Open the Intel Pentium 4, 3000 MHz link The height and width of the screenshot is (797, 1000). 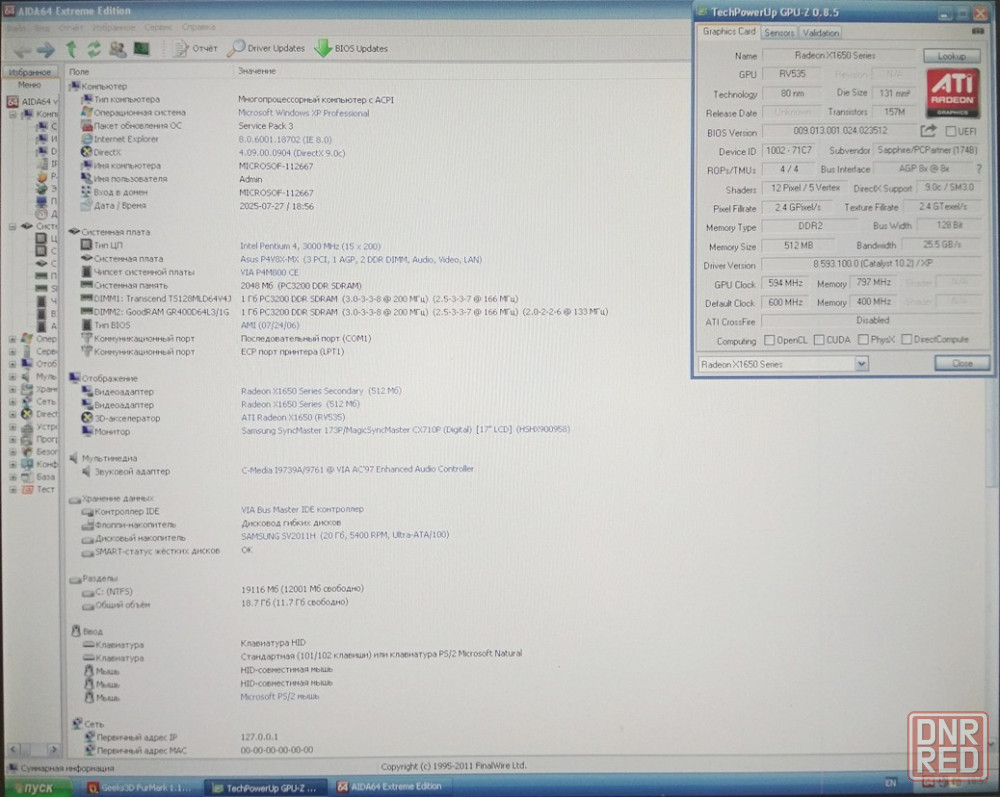(x=310, y=246)
